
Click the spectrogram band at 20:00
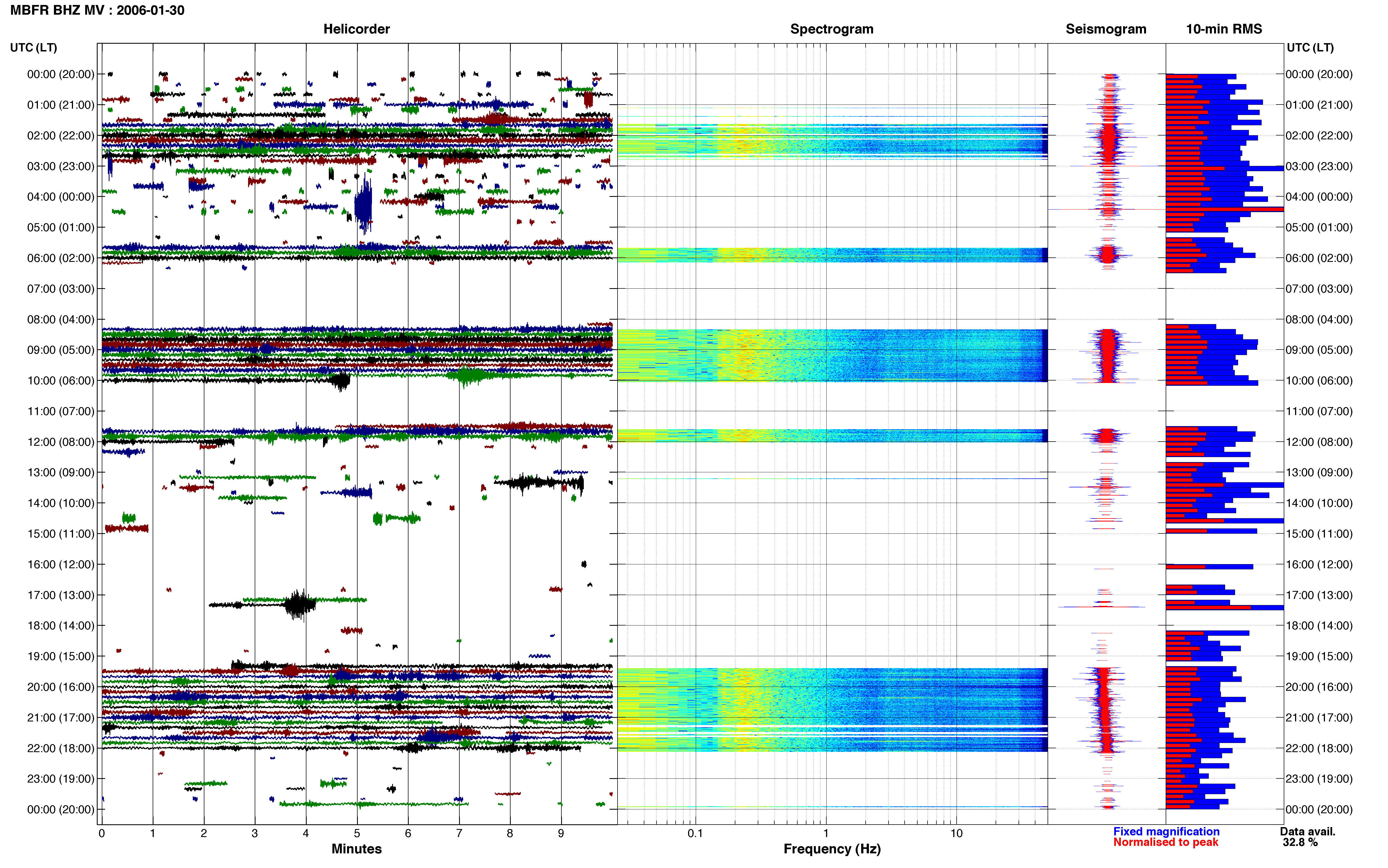[832, 710]
